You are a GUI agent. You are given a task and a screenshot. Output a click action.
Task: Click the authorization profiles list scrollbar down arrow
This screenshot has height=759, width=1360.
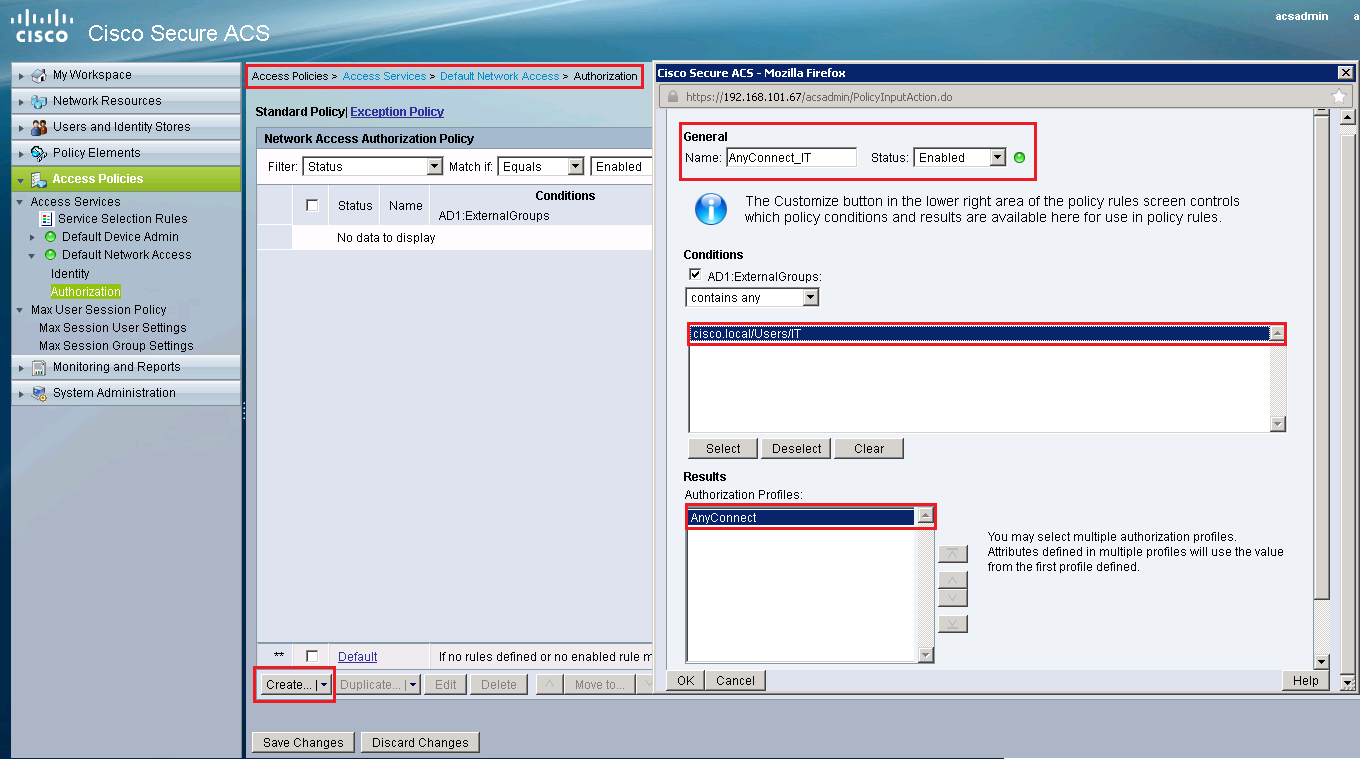tap(925, 655)
